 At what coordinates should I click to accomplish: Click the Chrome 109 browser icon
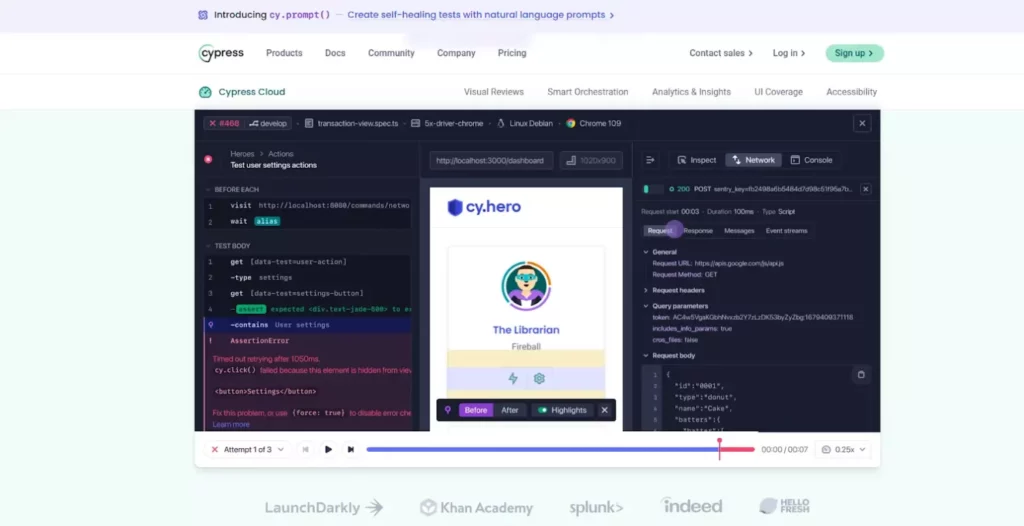571,123
